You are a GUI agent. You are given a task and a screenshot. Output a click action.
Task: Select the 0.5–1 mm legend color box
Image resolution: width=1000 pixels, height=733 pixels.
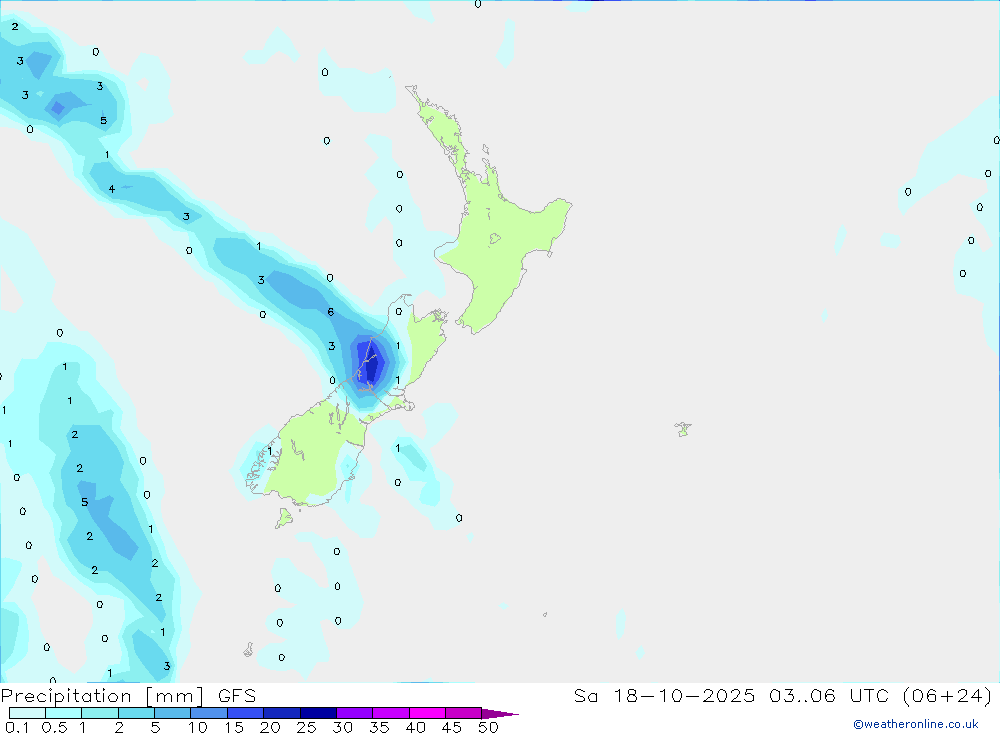point(64,713)
